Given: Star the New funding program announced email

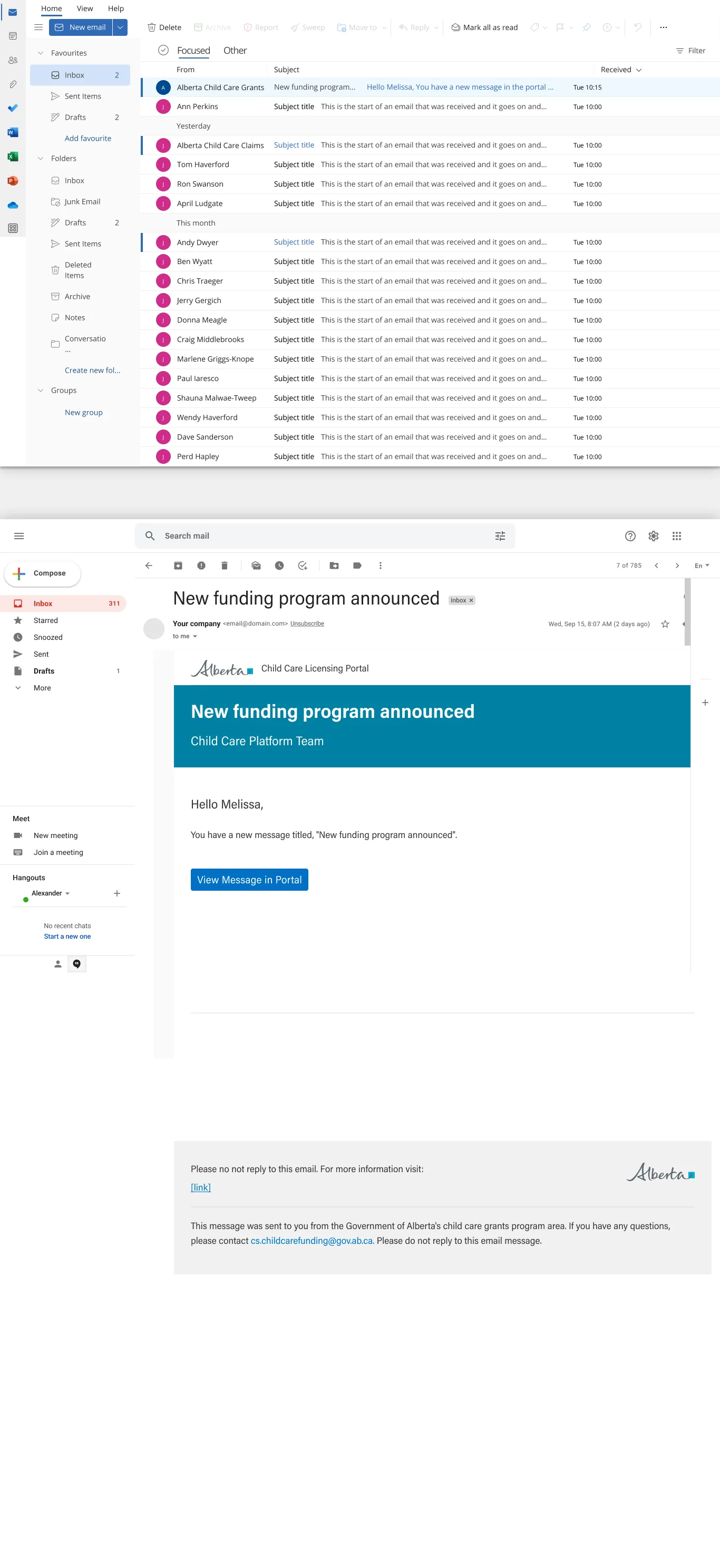Looking at the screenshot, I should coord(665,624).
